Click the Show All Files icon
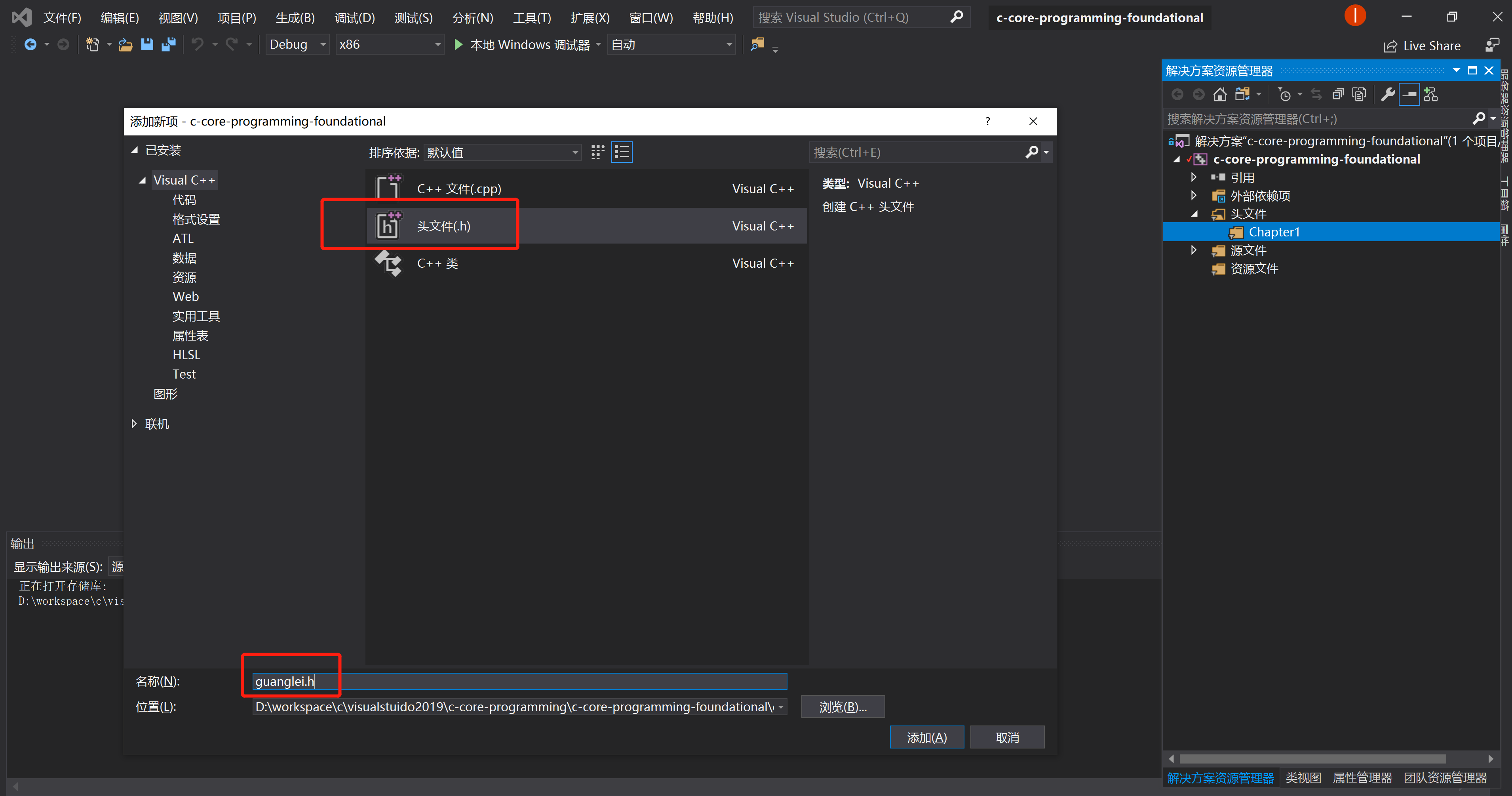Viewport: 1512px width, 796px height. coord(1359,95)
